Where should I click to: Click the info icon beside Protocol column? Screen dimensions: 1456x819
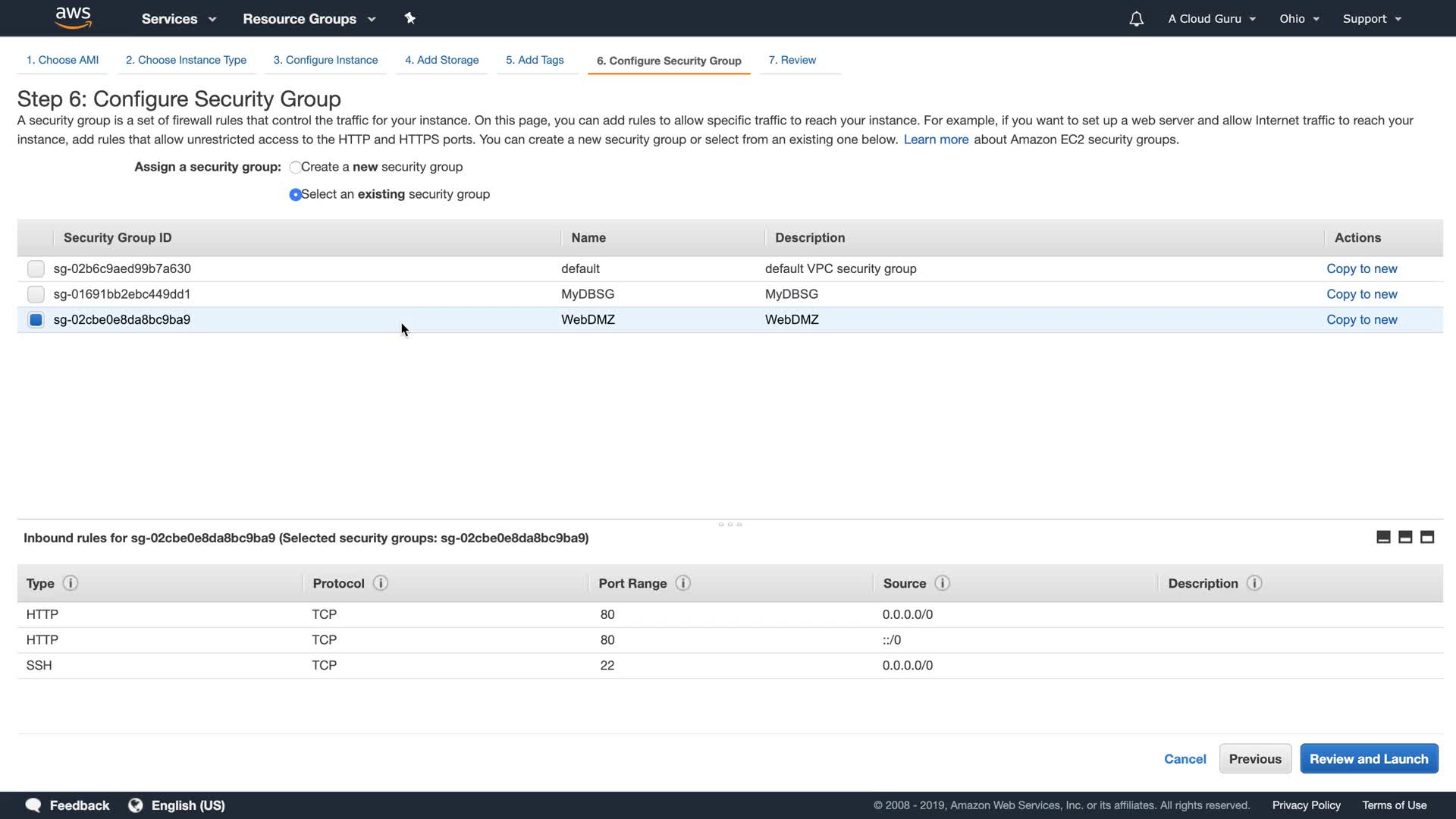click(381, 583)
